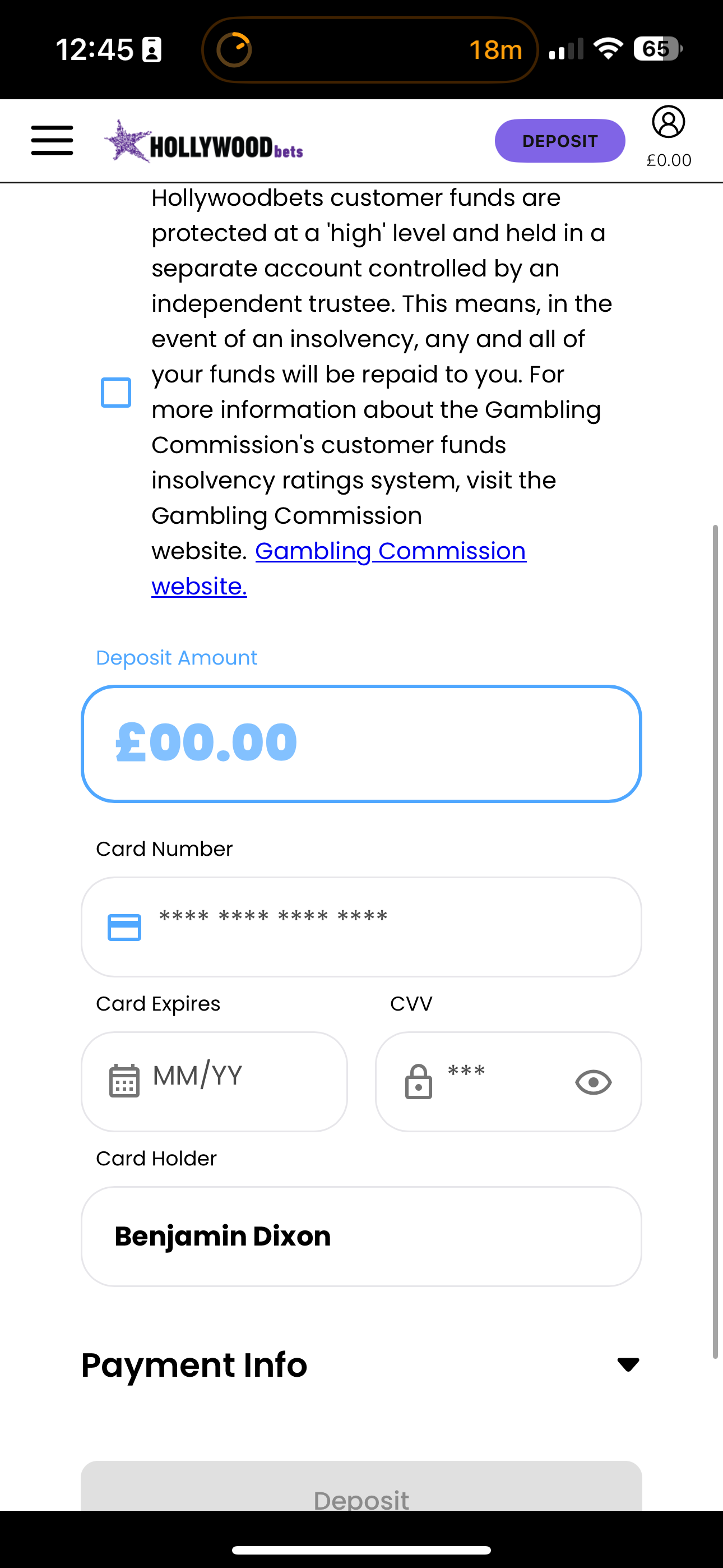Tap the timer ring in Dynamic Island
The image size is (723, 1568).
(x=234, y=49)
